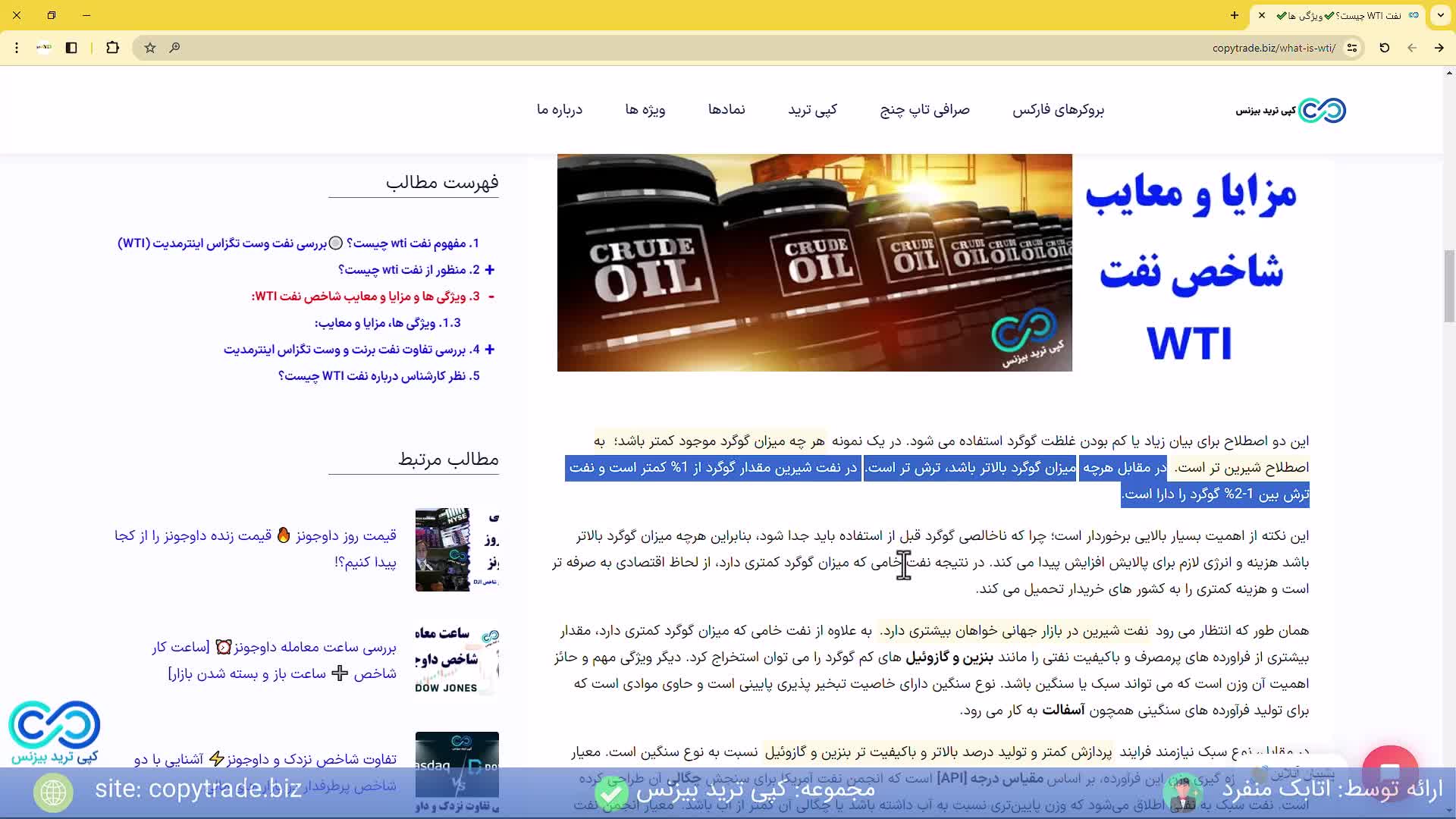The image size is (1456, 819).
Task: Open table of contents link 5 about expert opinion
Action: (378, 376)
